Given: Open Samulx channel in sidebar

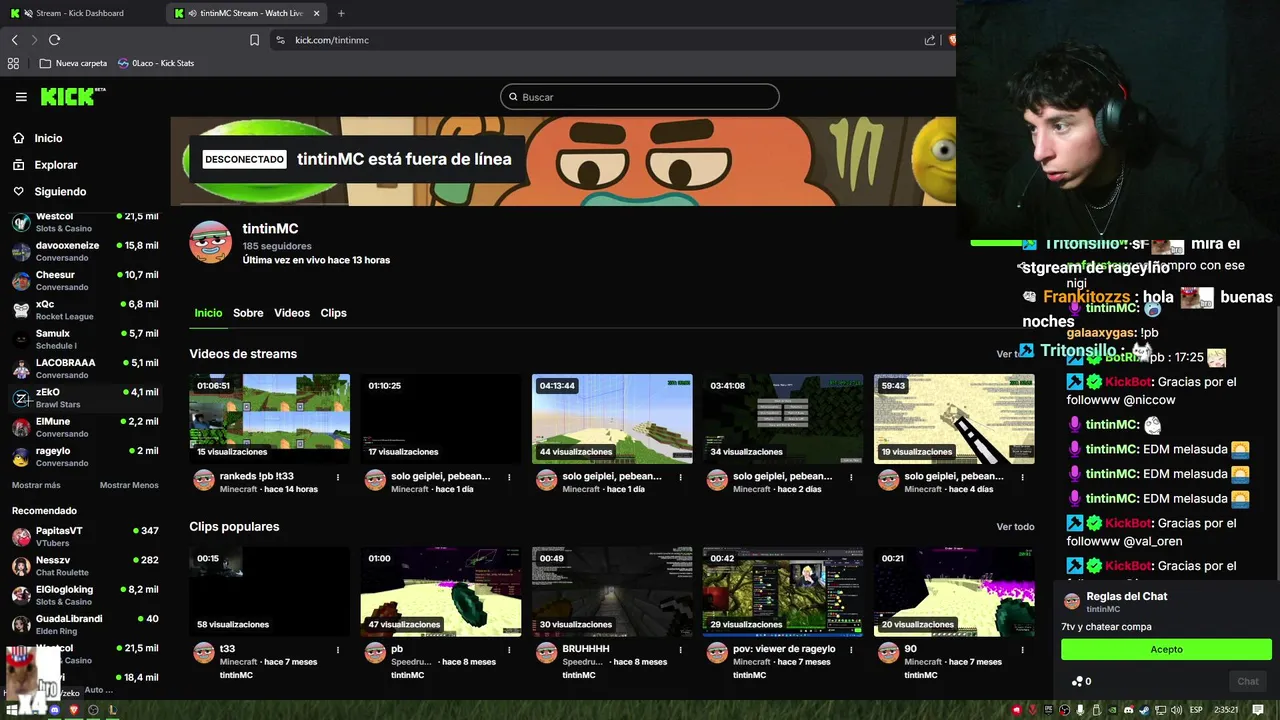Looking at the screenshot, I should point(84,339).
